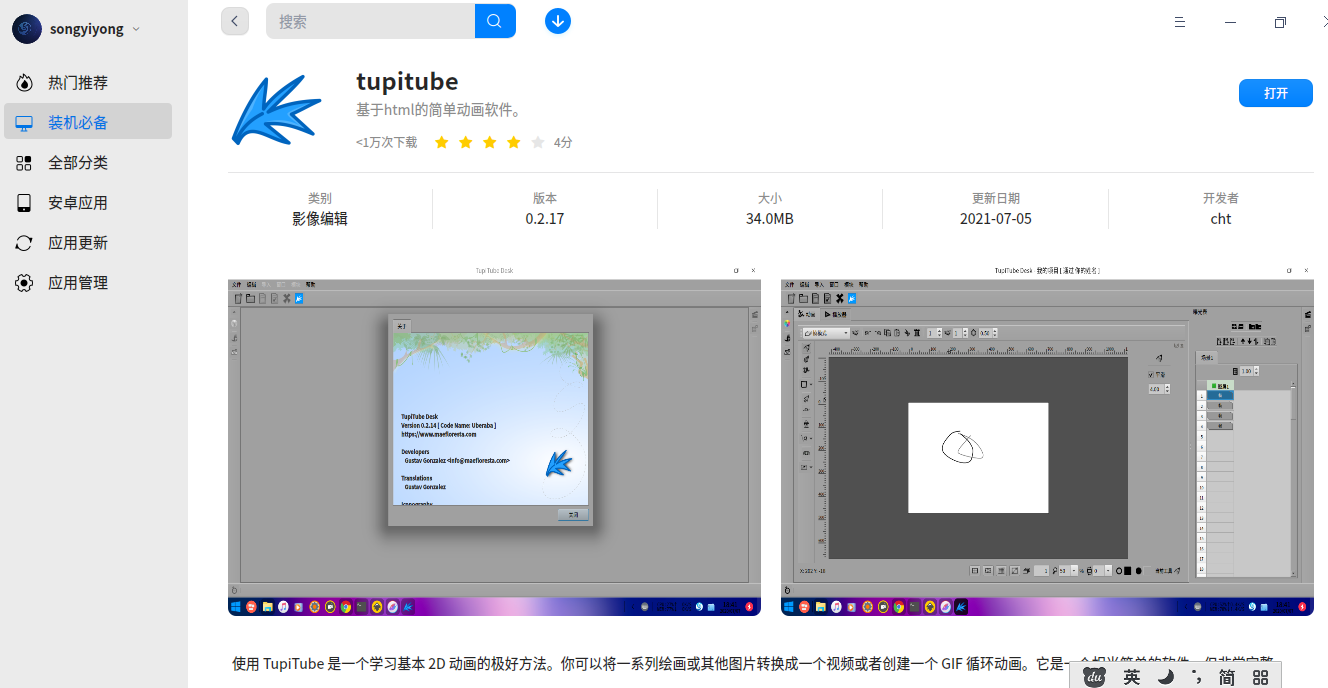
Task: Click the download count <1万次下载
Action: 387,143
